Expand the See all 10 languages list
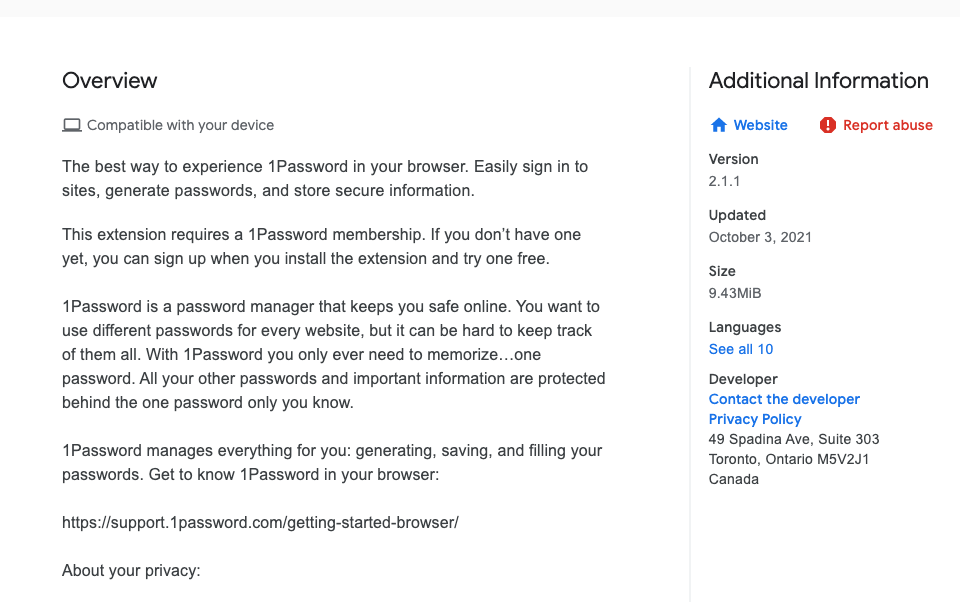Screen dimensions: 960x602 (740, 349)
